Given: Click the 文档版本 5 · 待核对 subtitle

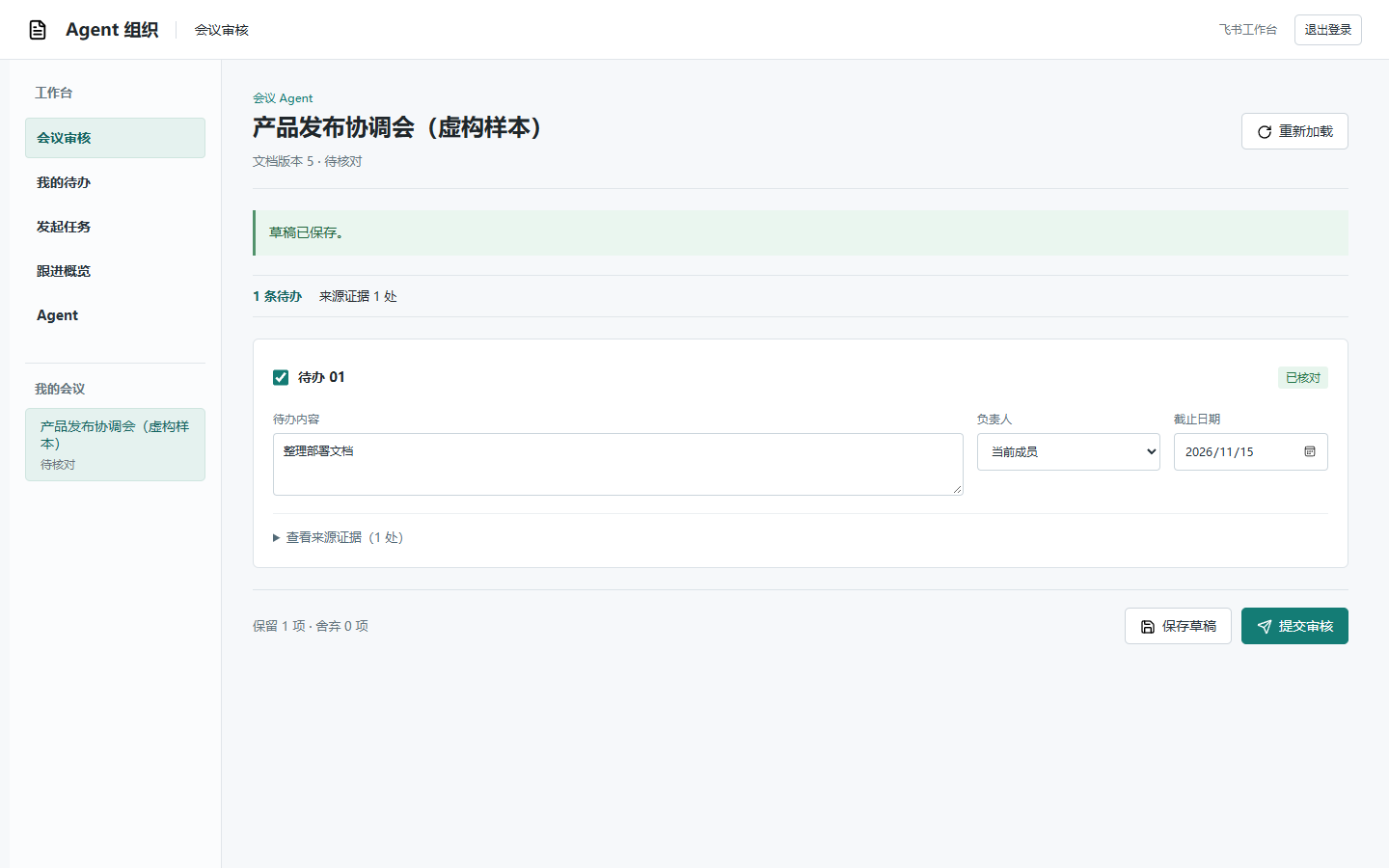Looking at the screenshot, I should (308, 161).
